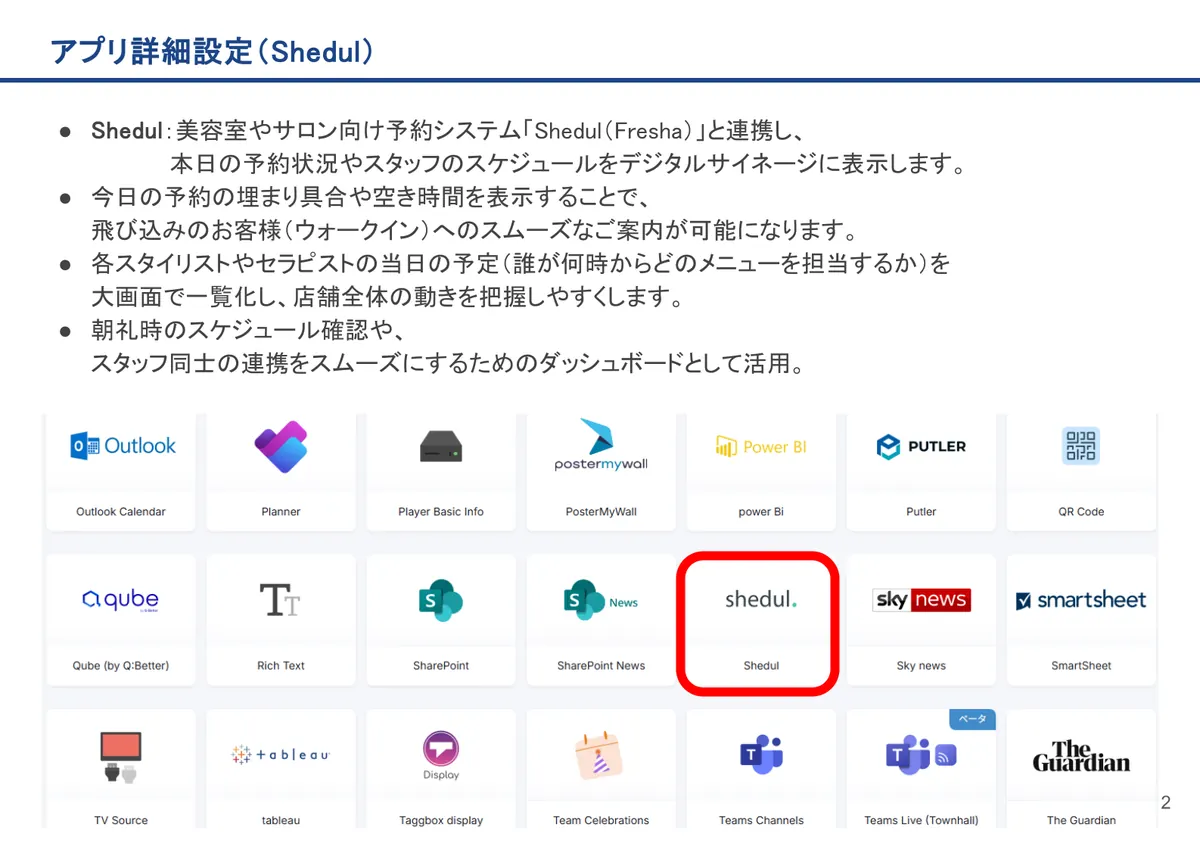Open the Teams Channels icon

pos(761,754)
